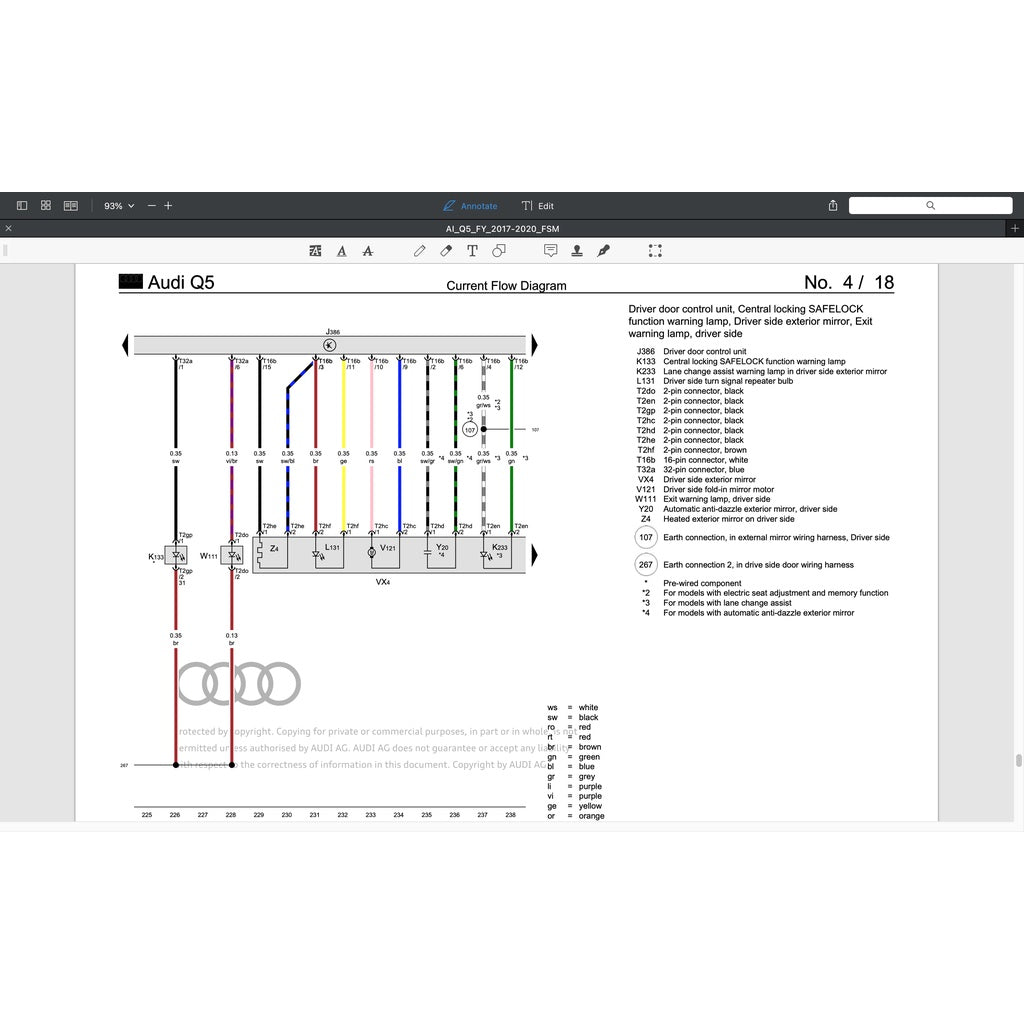Select the Eraser tool
The image size is (1024, 1024).
pyautogui.click(x=446, y=251)
